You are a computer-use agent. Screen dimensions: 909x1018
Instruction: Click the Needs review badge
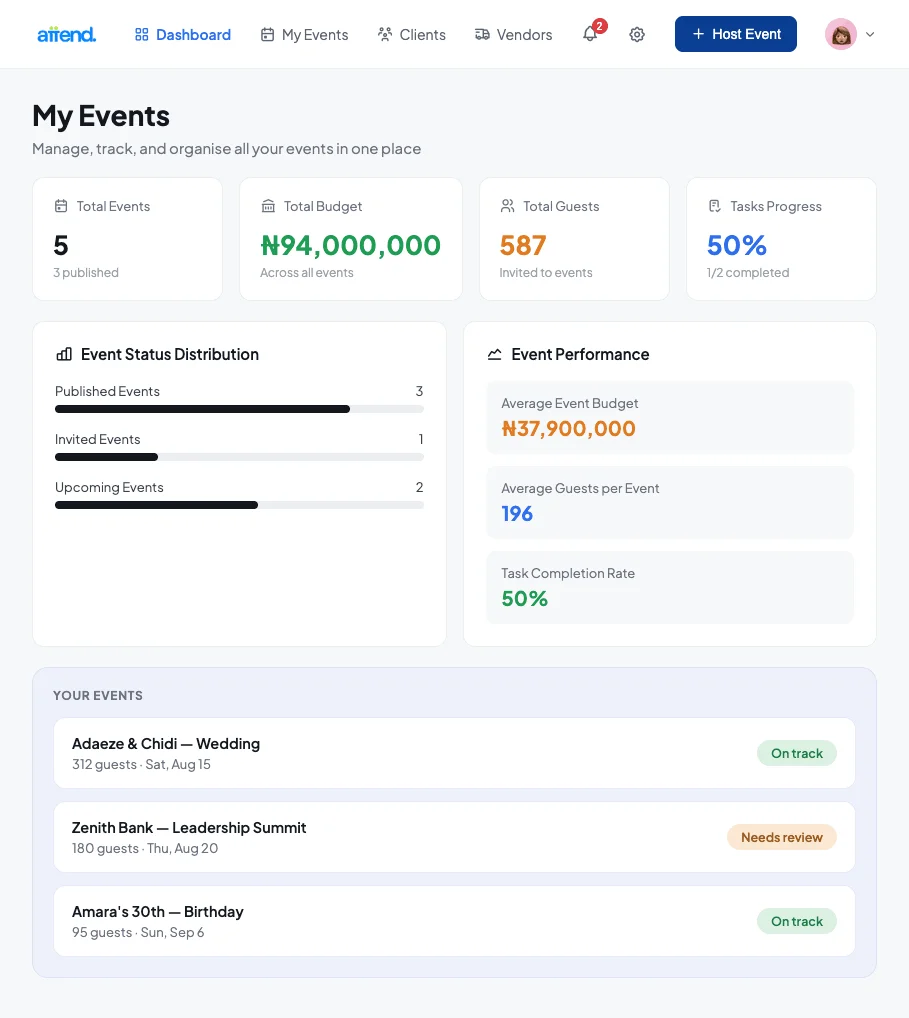tap(782, 837)
